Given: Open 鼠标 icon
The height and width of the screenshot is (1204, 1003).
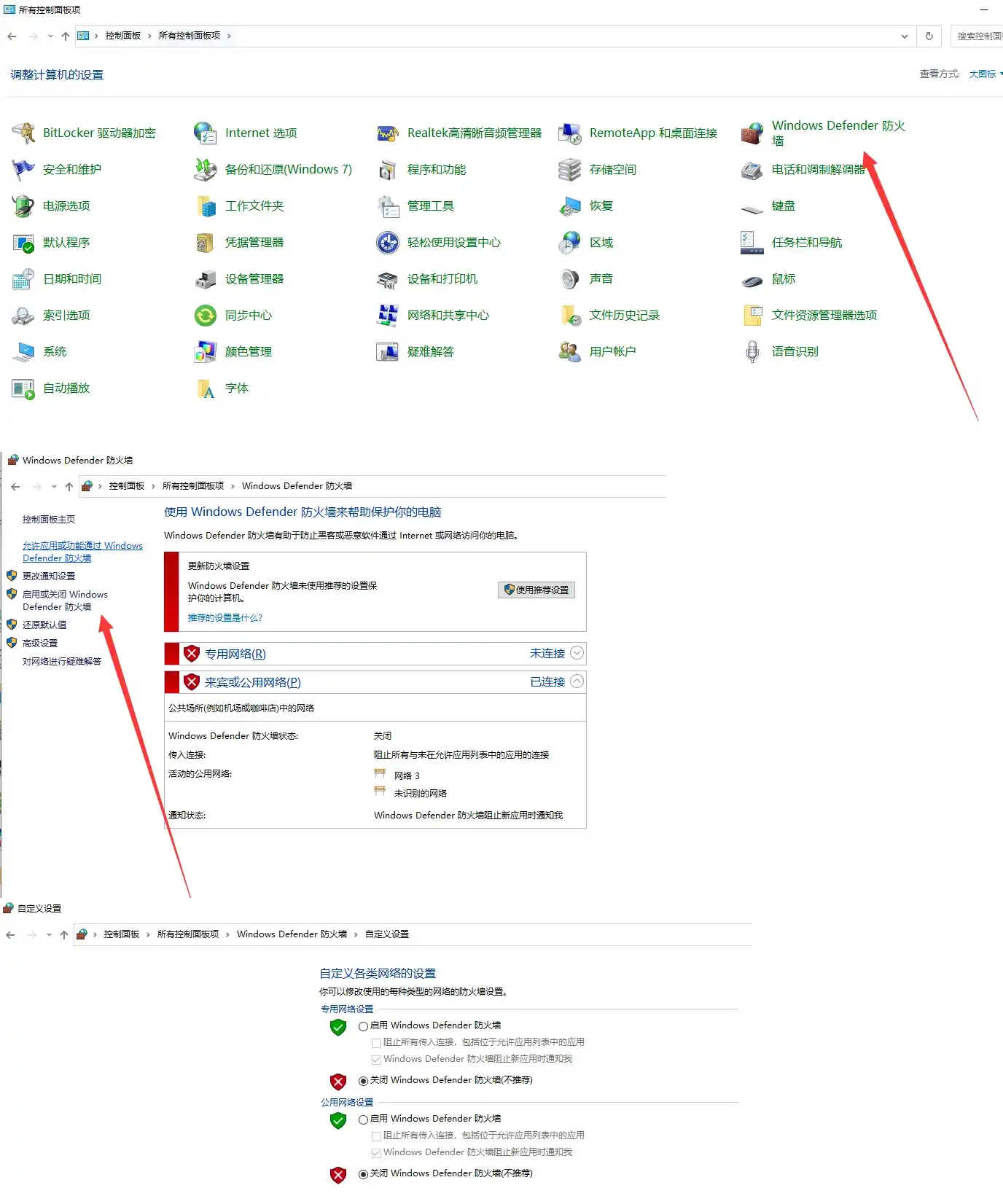Looking at the screenshot, I should [x=752, y=281].
